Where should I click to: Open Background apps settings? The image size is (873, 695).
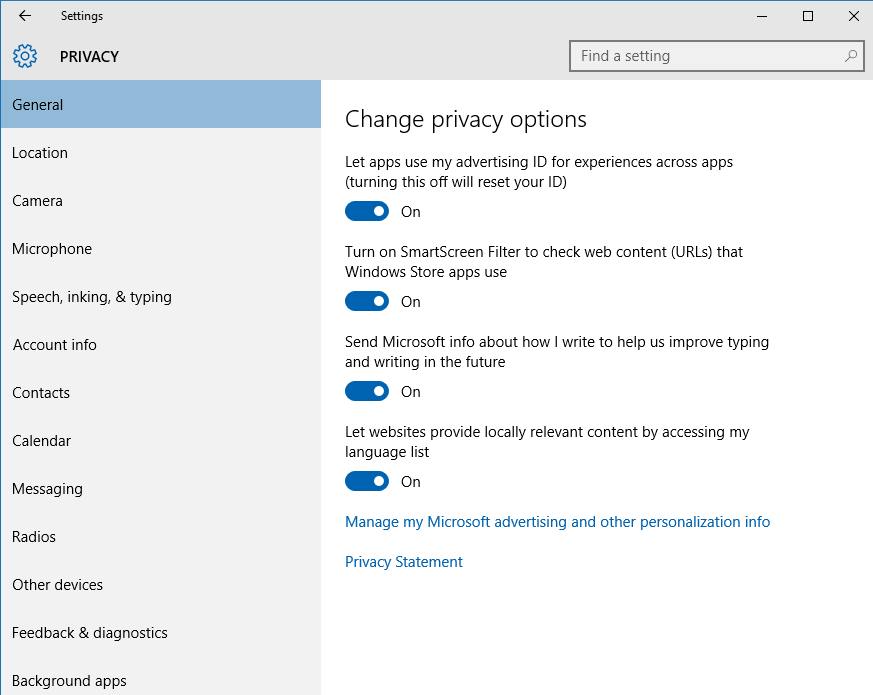pos(161,681)
